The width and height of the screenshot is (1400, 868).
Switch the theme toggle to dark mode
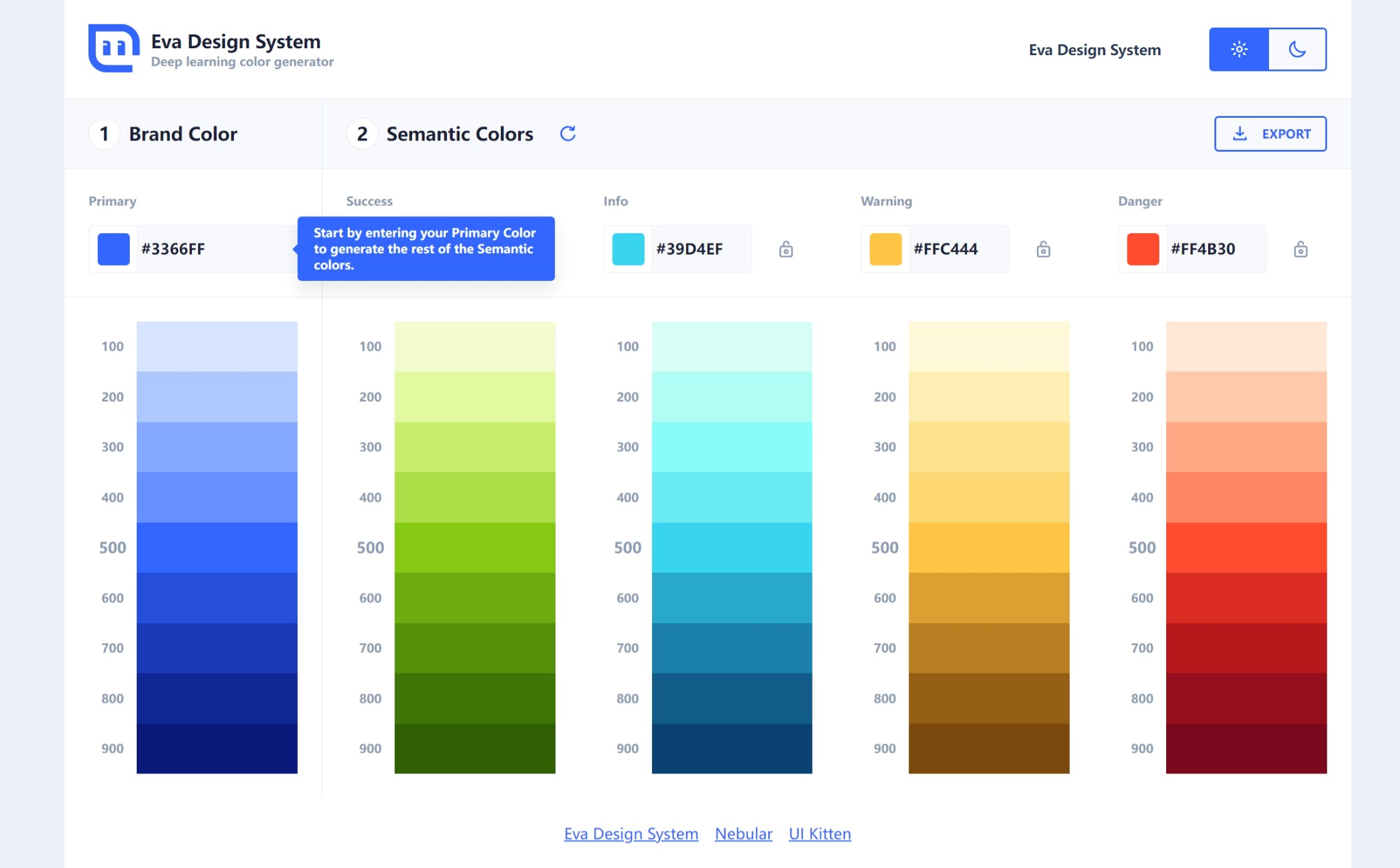click(x=1296, y=49)
